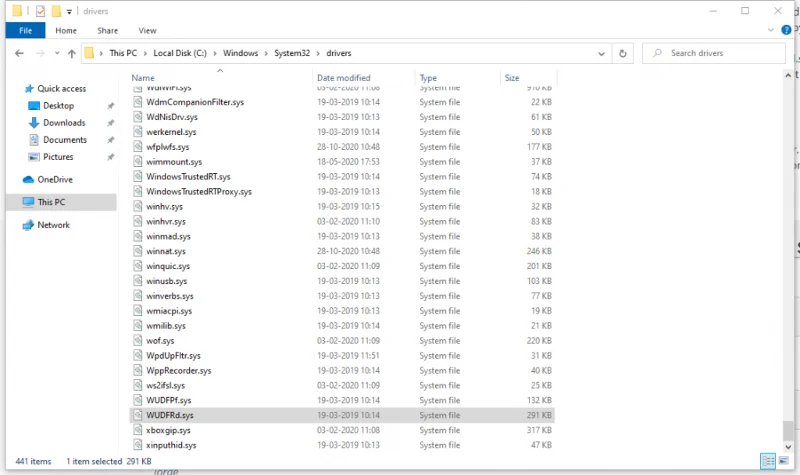The image size is (800, 475).
Task: Click the file list scroll up arrow
Action: pos(788,76)
